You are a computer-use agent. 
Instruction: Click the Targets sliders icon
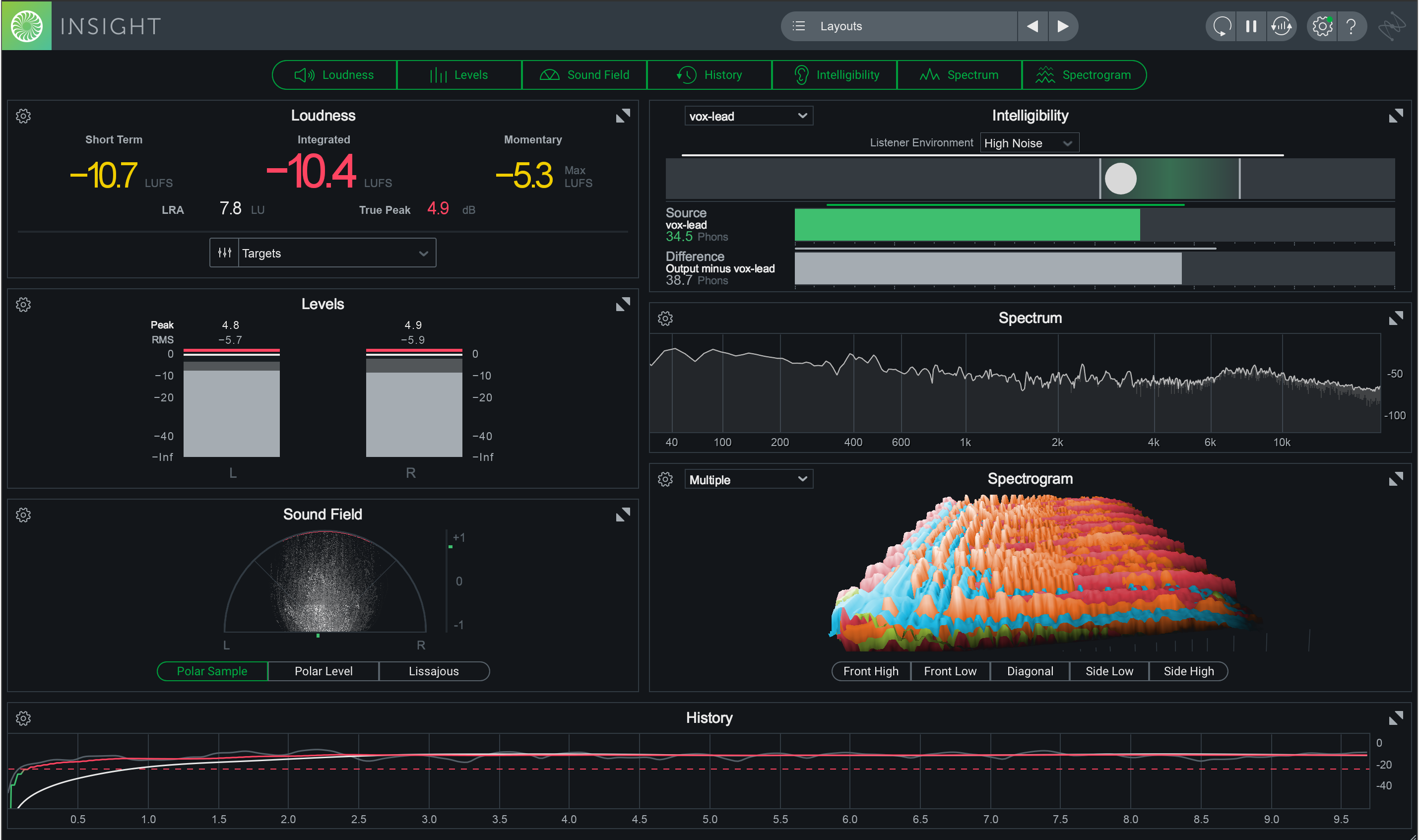pyautogui.click(x=225, y=253)
